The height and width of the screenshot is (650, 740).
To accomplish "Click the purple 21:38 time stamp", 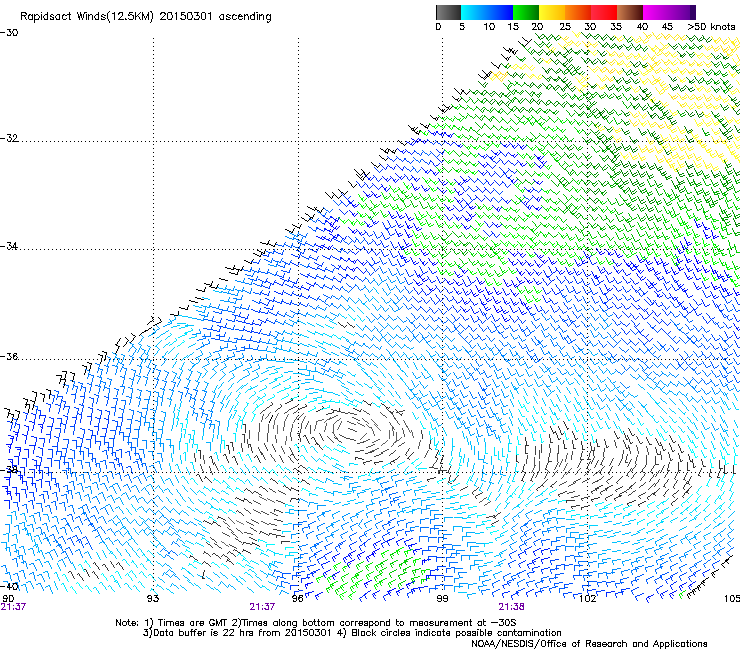I will tap(512, 607).
